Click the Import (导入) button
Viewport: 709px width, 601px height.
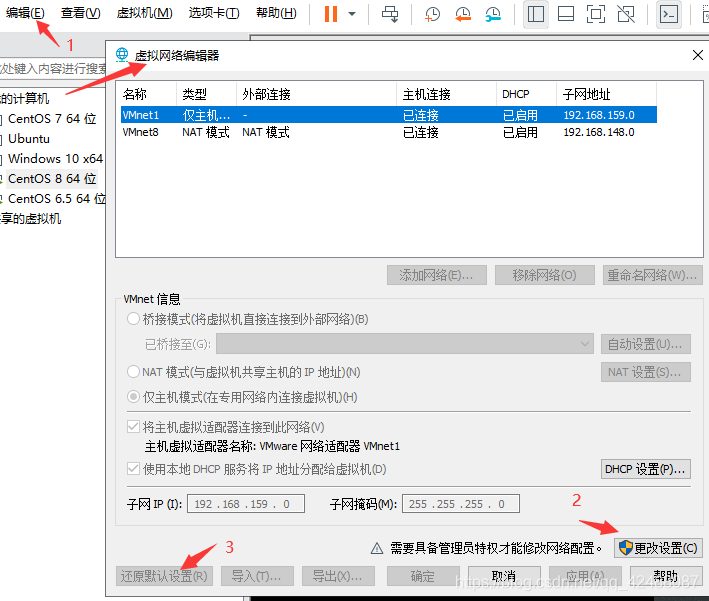257,576
